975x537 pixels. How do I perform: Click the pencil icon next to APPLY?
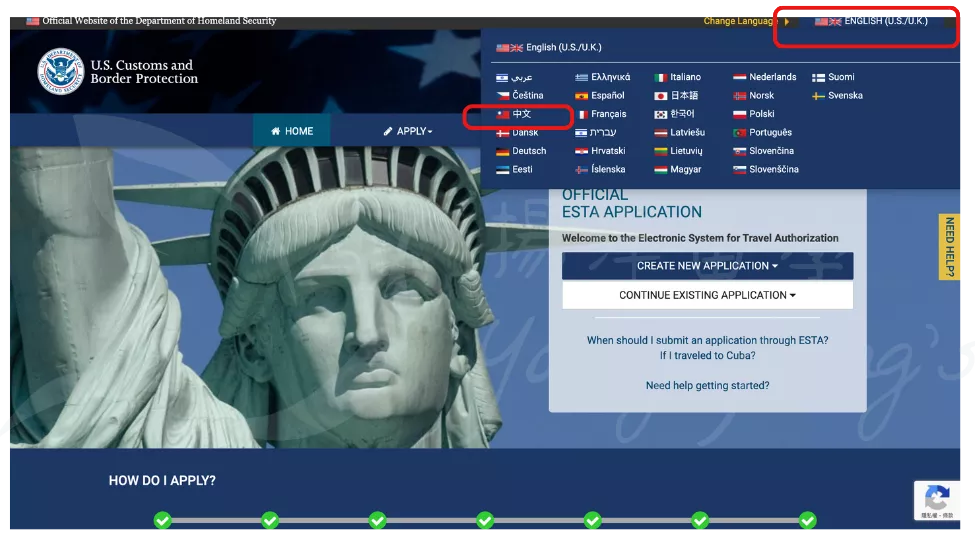click(x=388, y=131)
